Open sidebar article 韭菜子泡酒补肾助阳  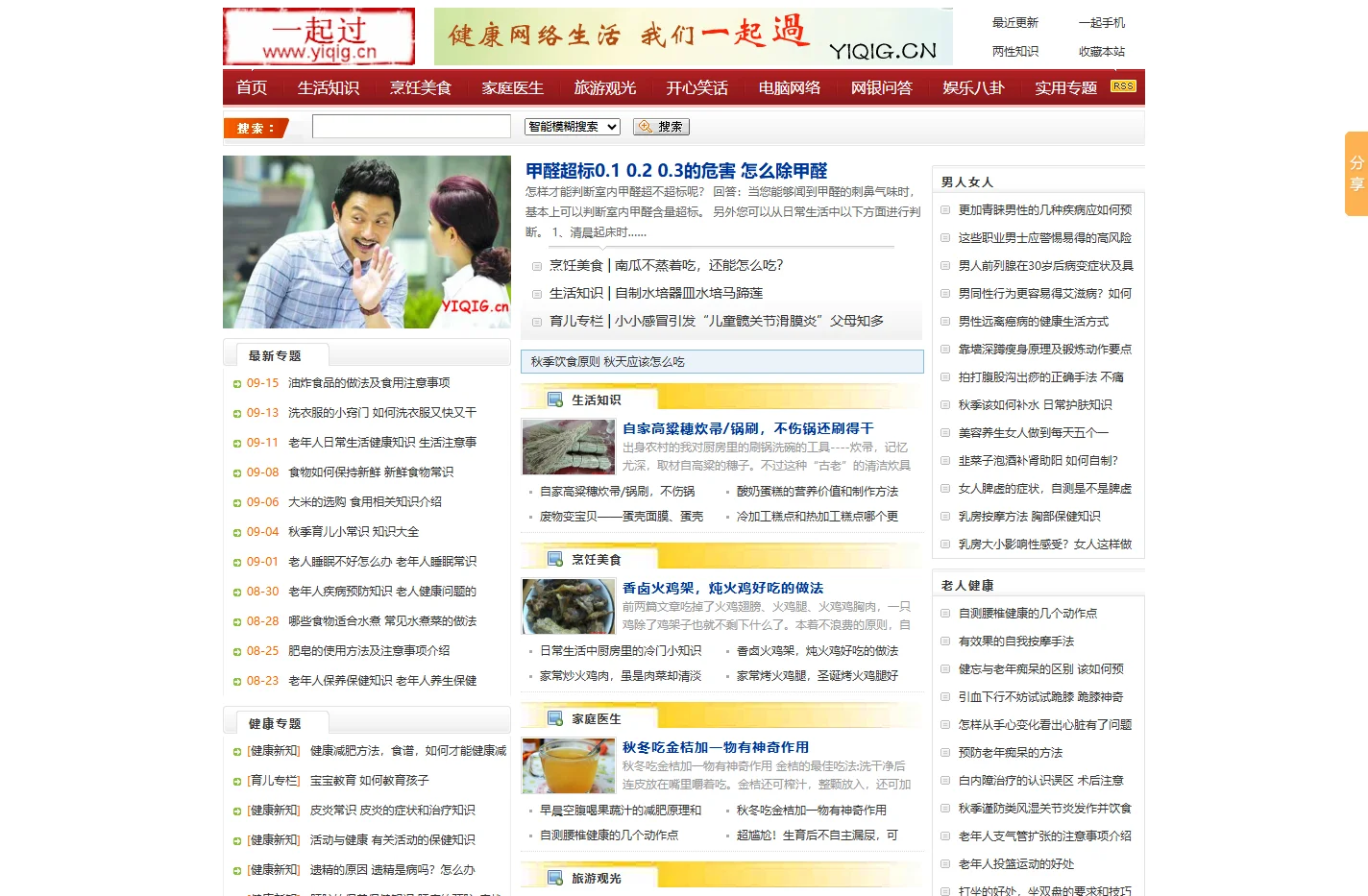pyautogui.click(x=1038, y=460)
